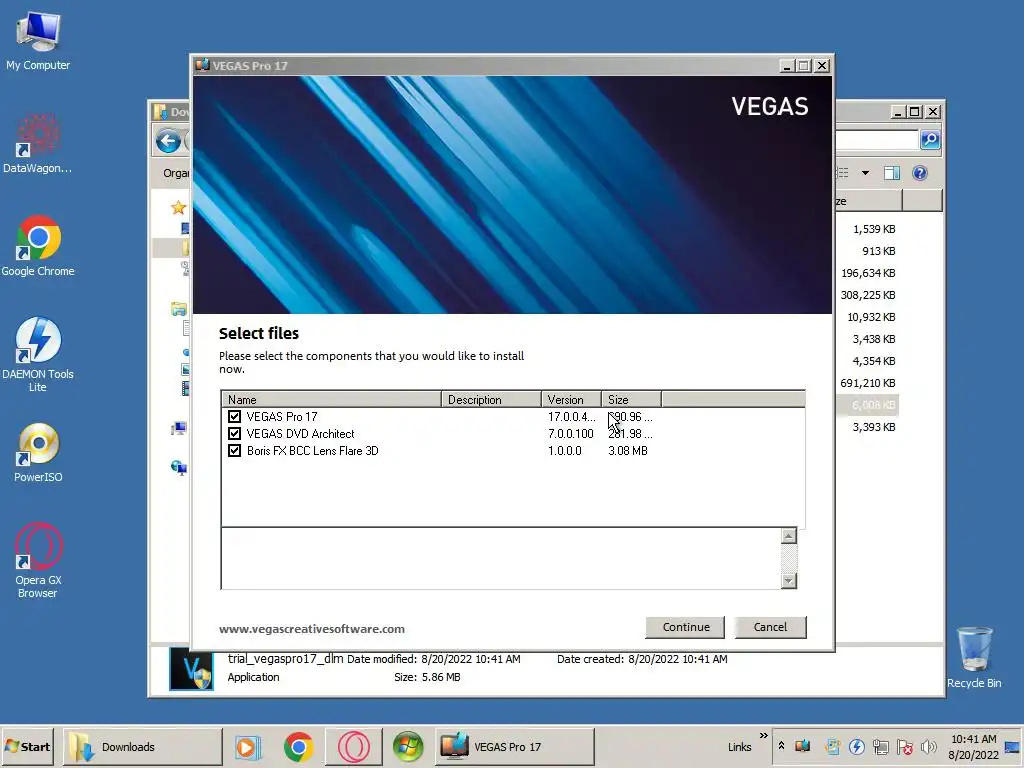Viewport: 1024px width, 768px height.
Task: Click the trial_vegaspro17 file thumbnail in details pane
Action: tap(191, 669)
